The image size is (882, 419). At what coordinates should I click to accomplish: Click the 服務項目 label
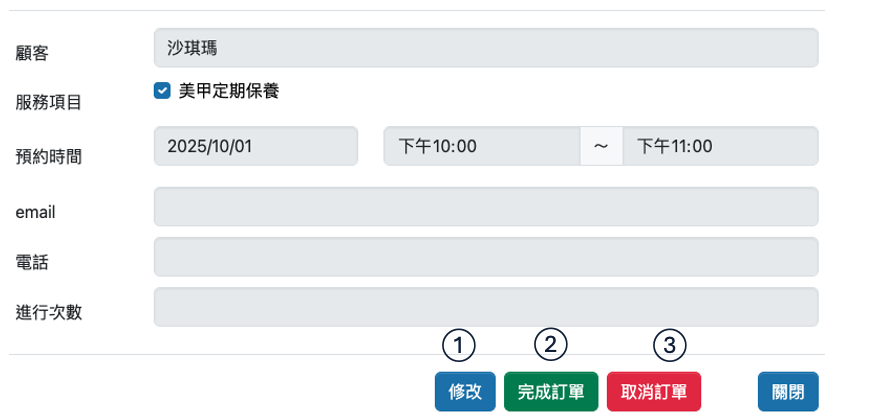(x=48, y=101)
